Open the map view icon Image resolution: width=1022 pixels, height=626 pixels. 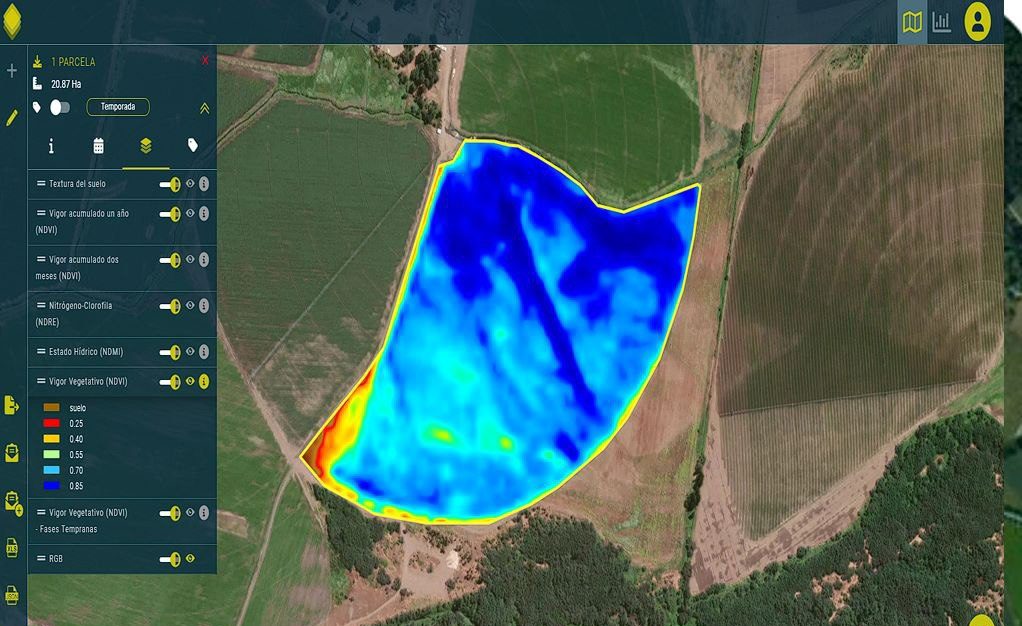pos(912,22)
